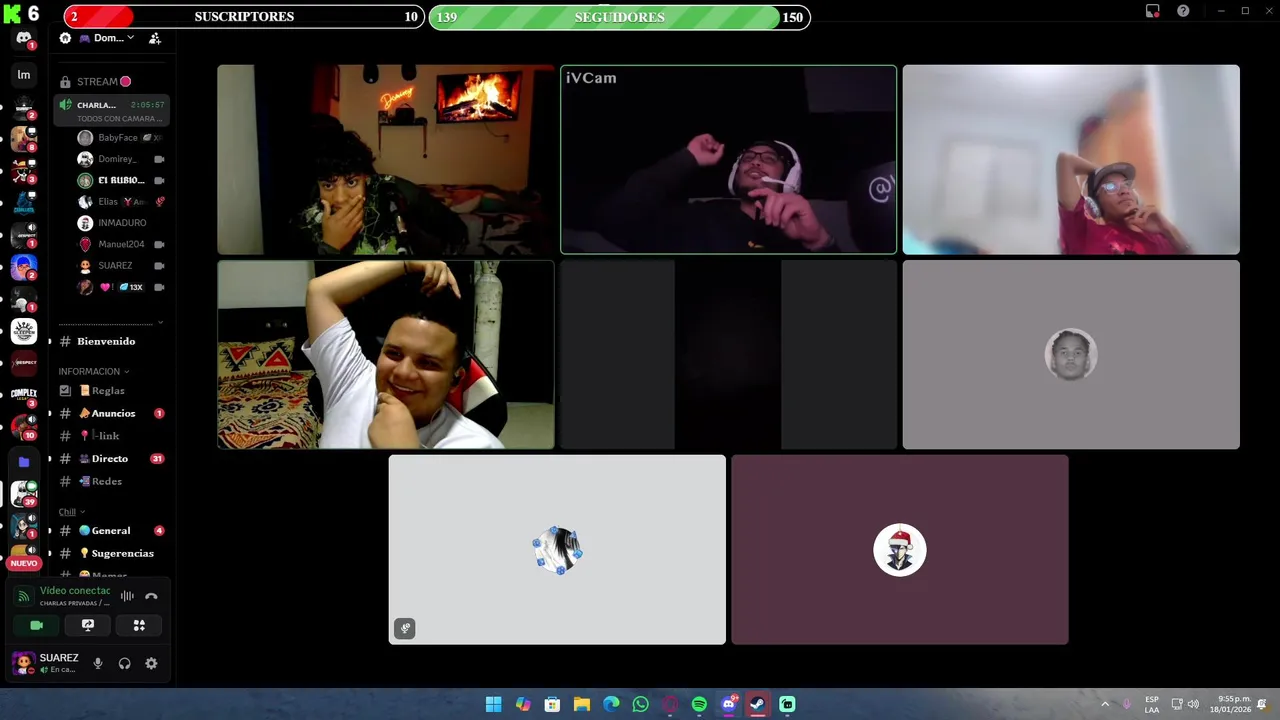
Task: Open activities launcher button
Action: [x=139, y=625]
